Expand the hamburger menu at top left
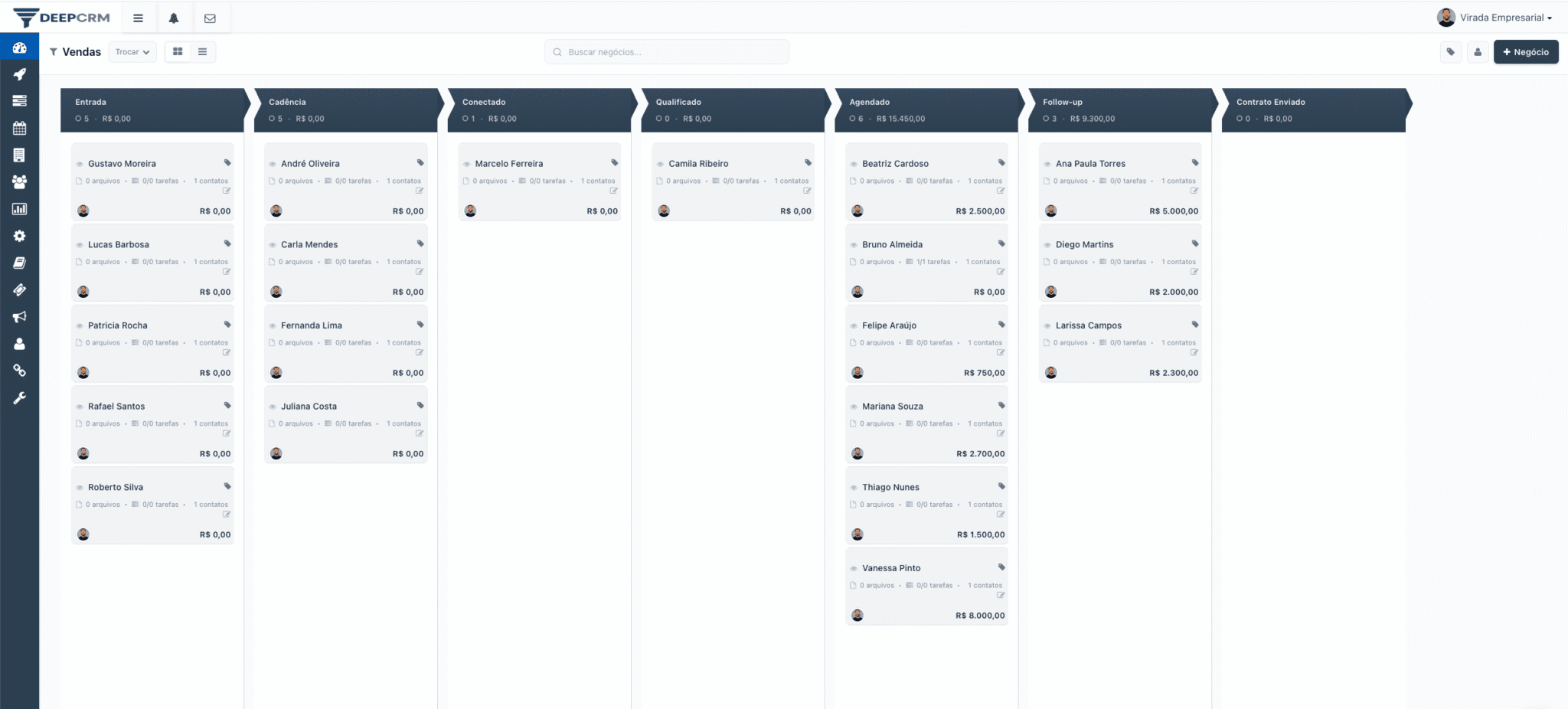The height and width of the screenshot is (709, 1568). point(139,17)
